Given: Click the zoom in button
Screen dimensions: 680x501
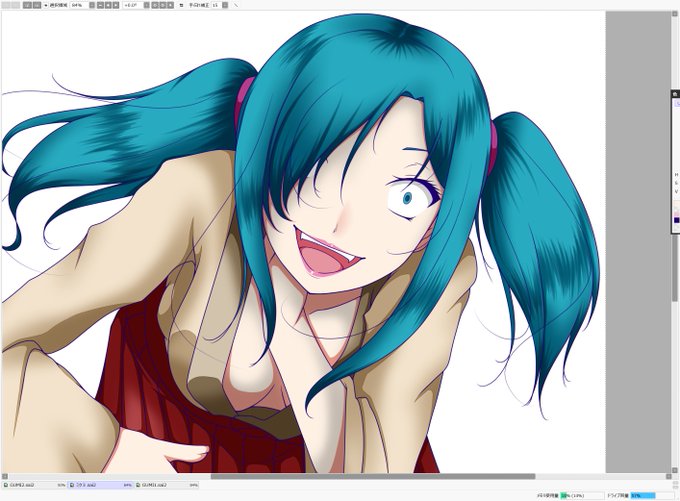Looking at the screenshot, I should pyautogui.click(x=108, y=5).
